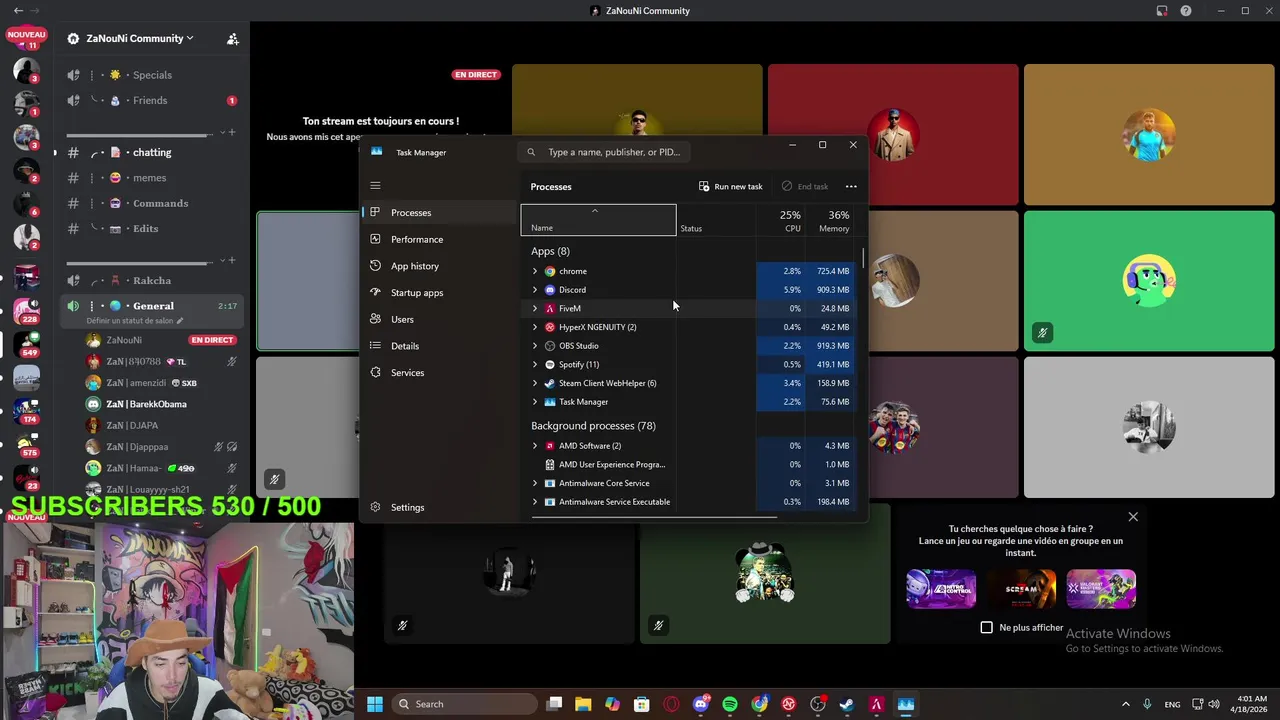Viewport: 1280px width, 720px height.
Task: Open Task Manager Settings
Action: pyautogui.click(x=438, y=507)
